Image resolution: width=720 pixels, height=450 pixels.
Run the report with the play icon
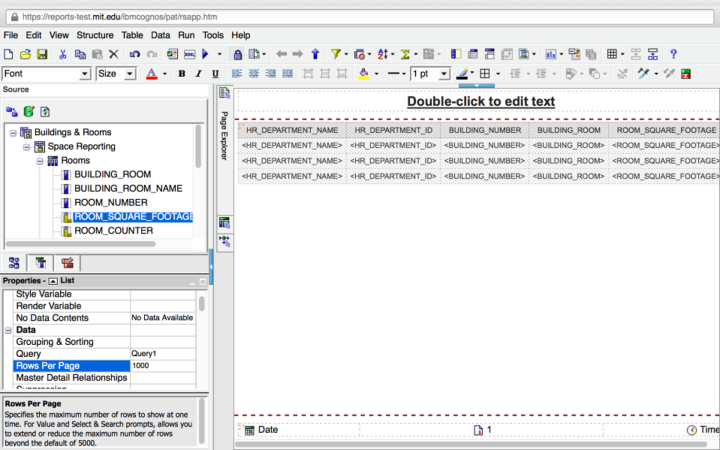click(205, 54)
